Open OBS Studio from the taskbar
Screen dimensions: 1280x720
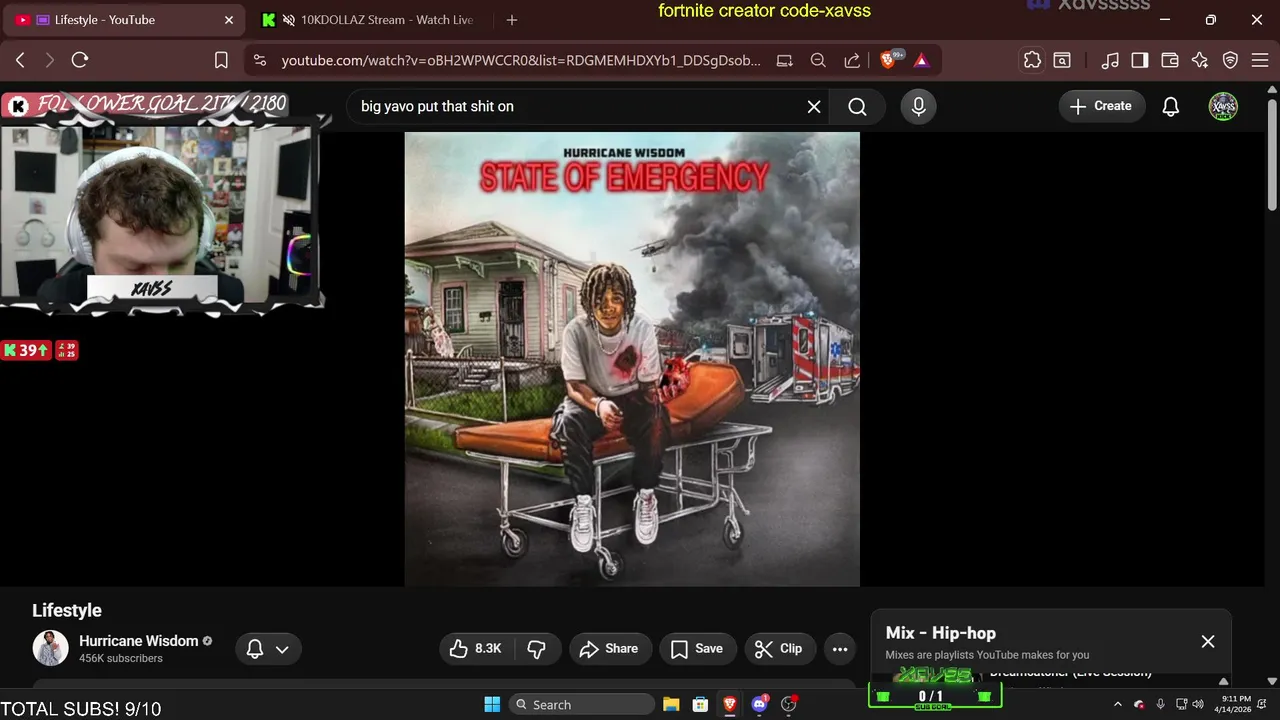[x=789, y=704]
